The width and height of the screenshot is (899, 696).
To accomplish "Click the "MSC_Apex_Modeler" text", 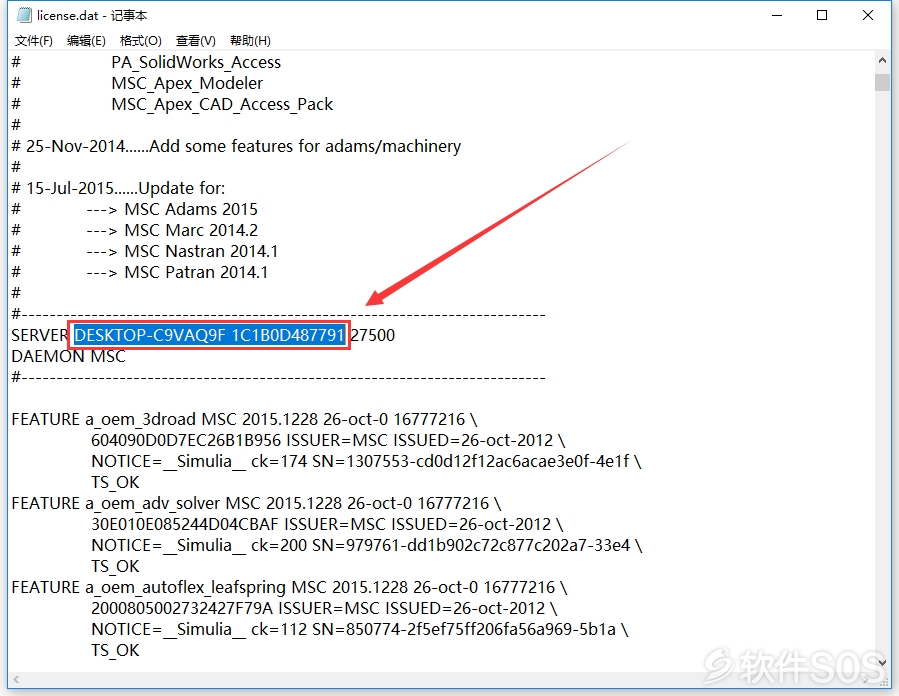I will tap(187, 83).
